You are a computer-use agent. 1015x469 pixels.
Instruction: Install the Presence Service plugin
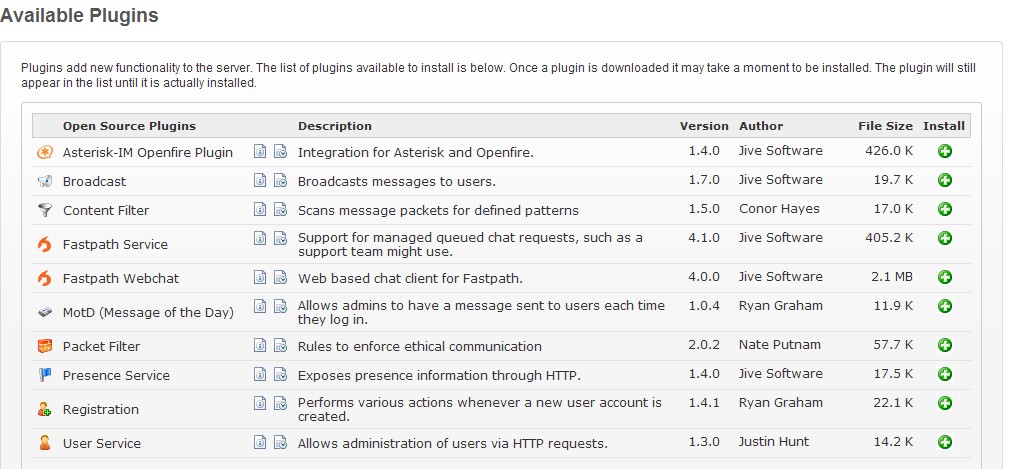pyautogui.click(x=944, y=375)
